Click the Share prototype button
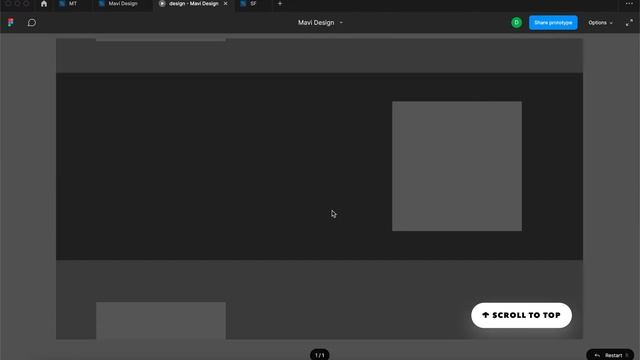The height and width of the screenshot is (360, 640). coord(553,22)
